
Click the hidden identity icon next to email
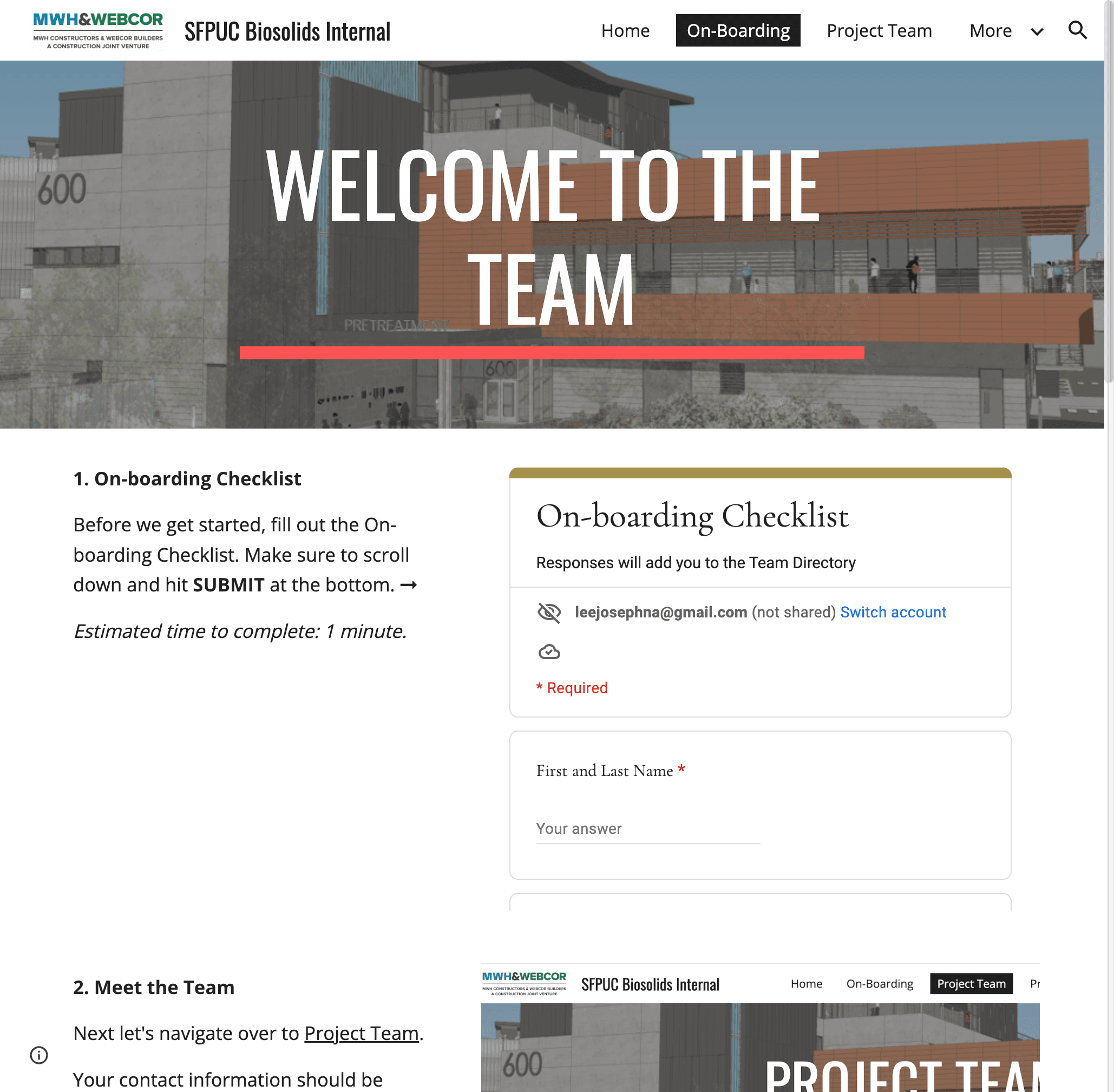point(549,612)
